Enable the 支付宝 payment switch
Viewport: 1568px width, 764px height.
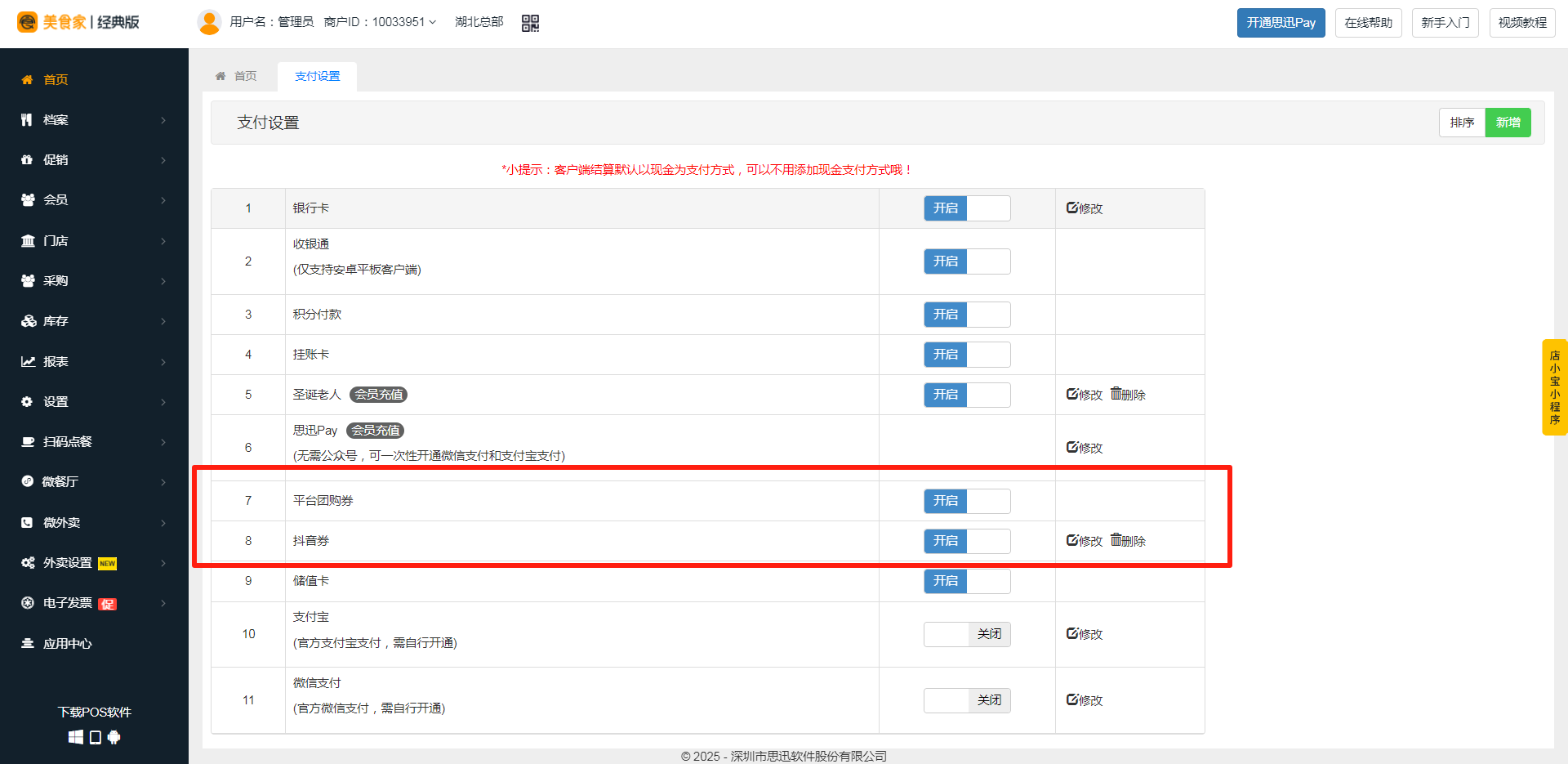(966, 634)
